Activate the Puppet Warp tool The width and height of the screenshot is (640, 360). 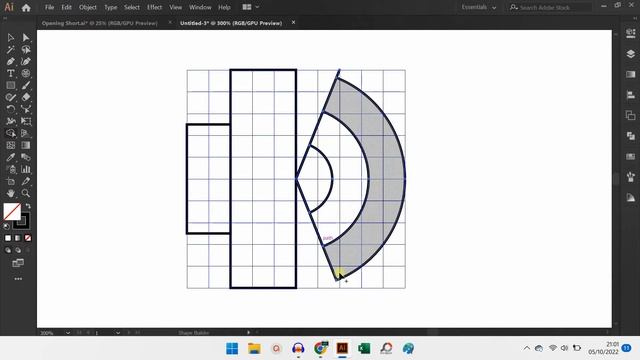11,121
